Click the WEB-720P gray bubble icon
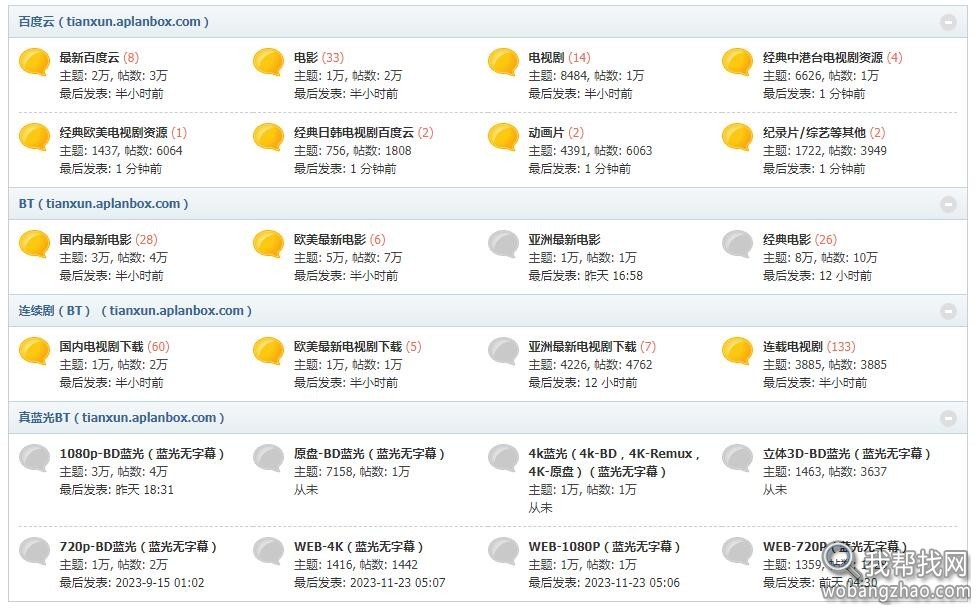This screenshot has height=610, width=976. click(x=738, y=551)
